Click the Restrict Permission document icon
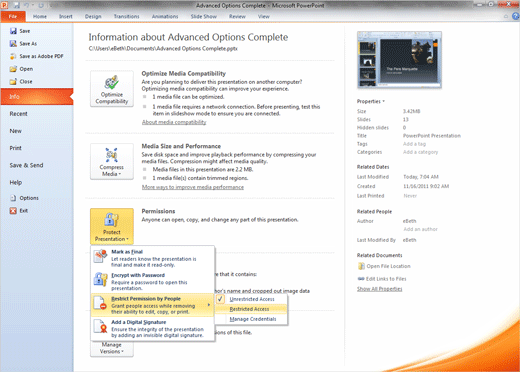The image size is (520, 372). point(100,303)
